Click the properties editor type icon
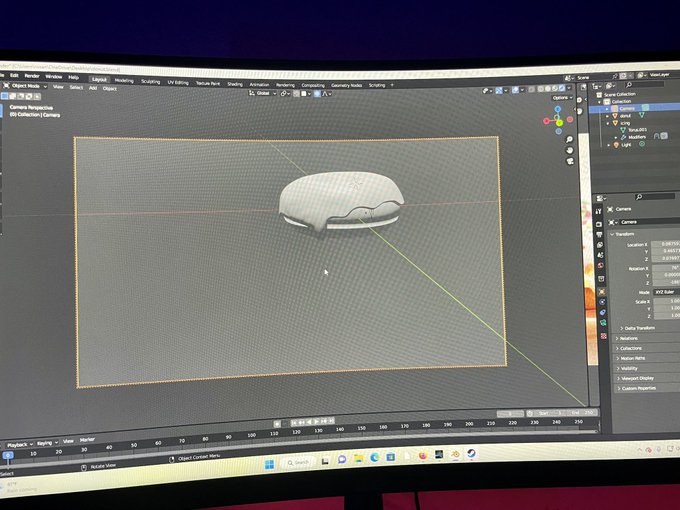 coord(601,198)
